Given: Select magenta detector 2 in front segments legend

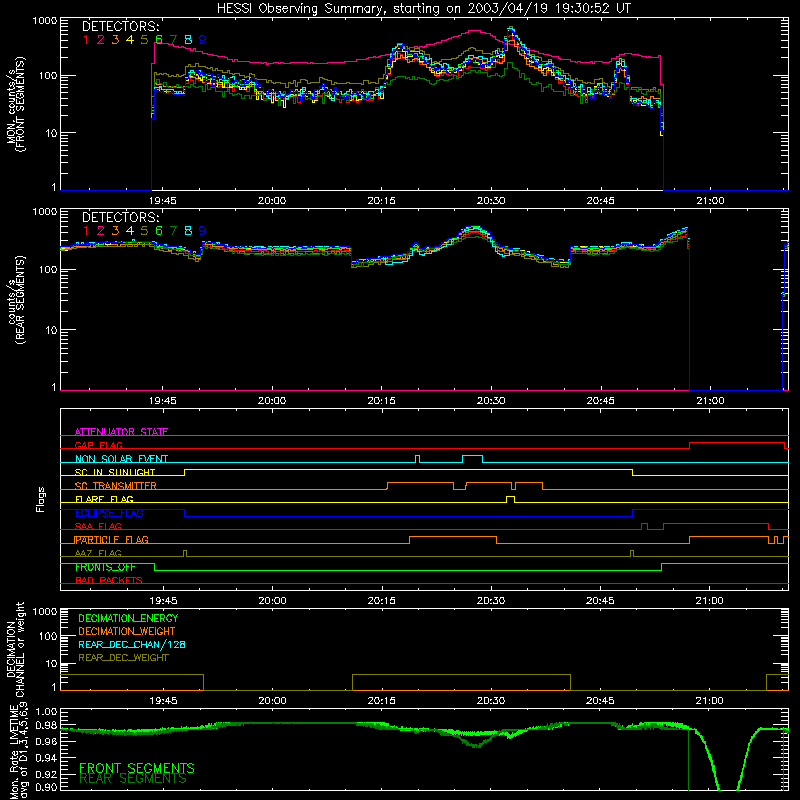Looking at the screenshot, I should [101, 40].
